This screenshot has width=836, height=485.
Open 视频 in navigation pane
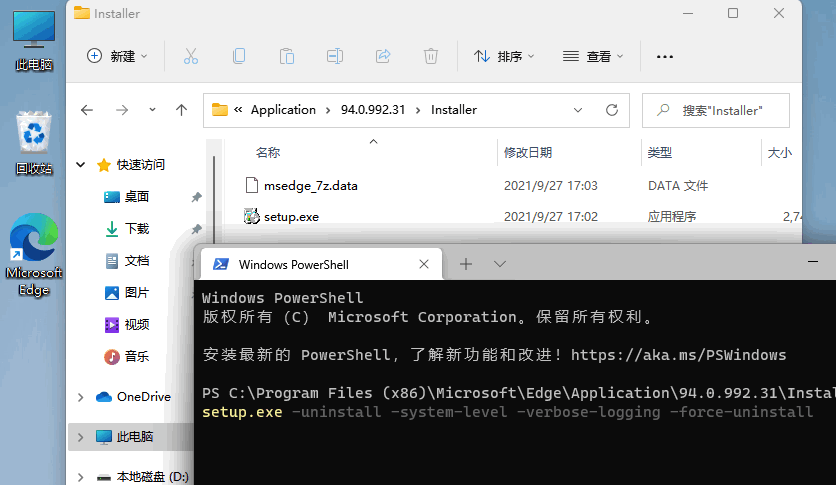[137, 325]
